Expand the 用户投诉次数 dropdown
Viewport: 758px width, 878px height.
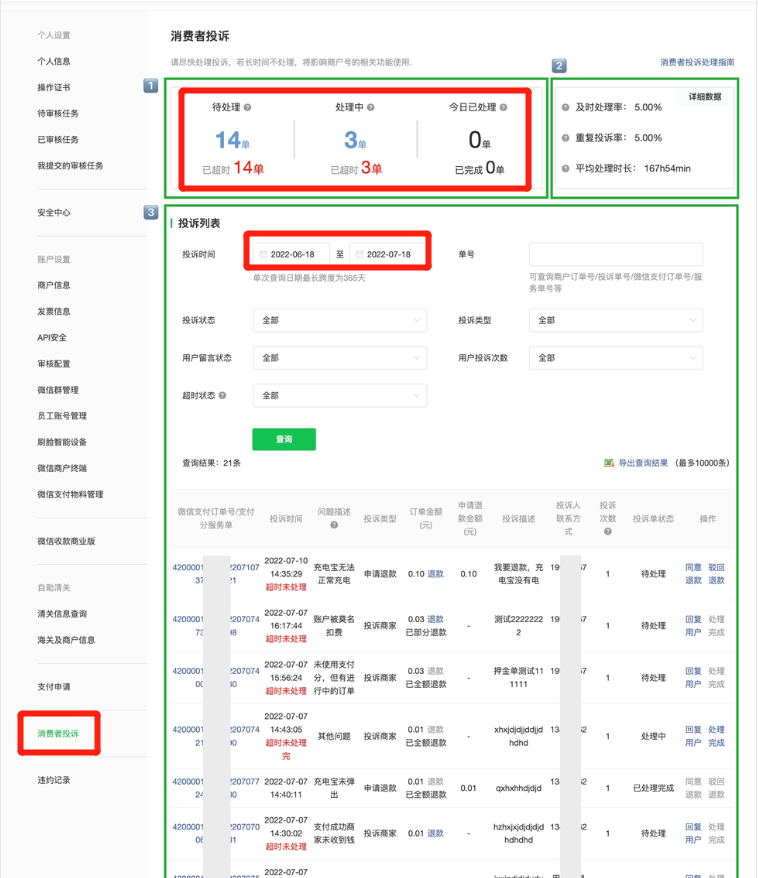[x=616, y=358]
